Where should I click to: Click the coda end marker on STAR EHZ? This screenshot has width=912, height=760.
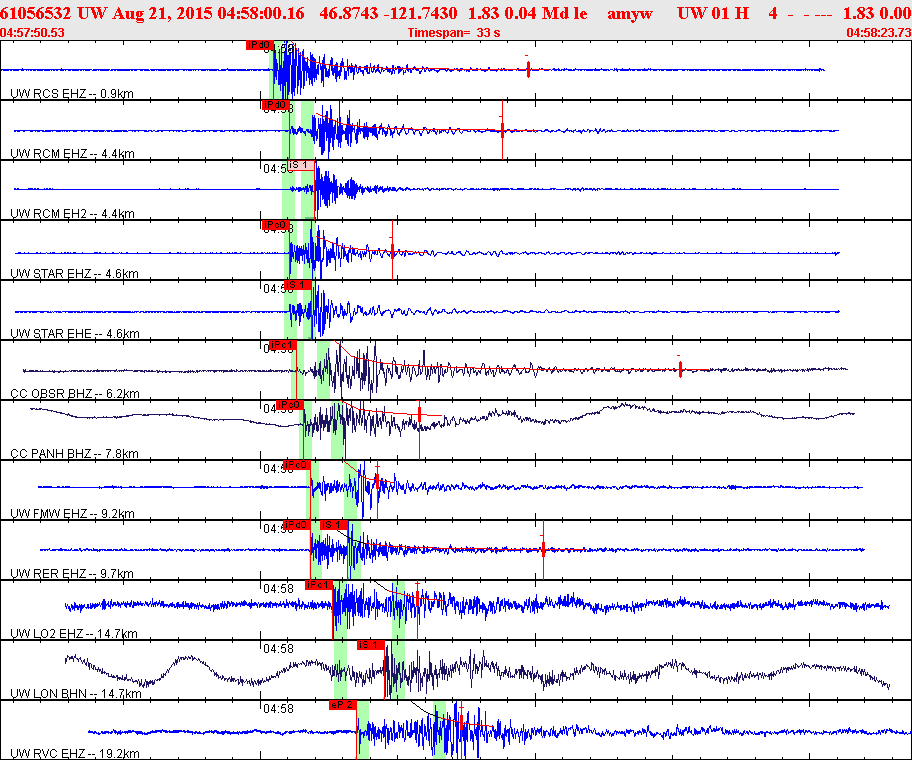(393, 250)
